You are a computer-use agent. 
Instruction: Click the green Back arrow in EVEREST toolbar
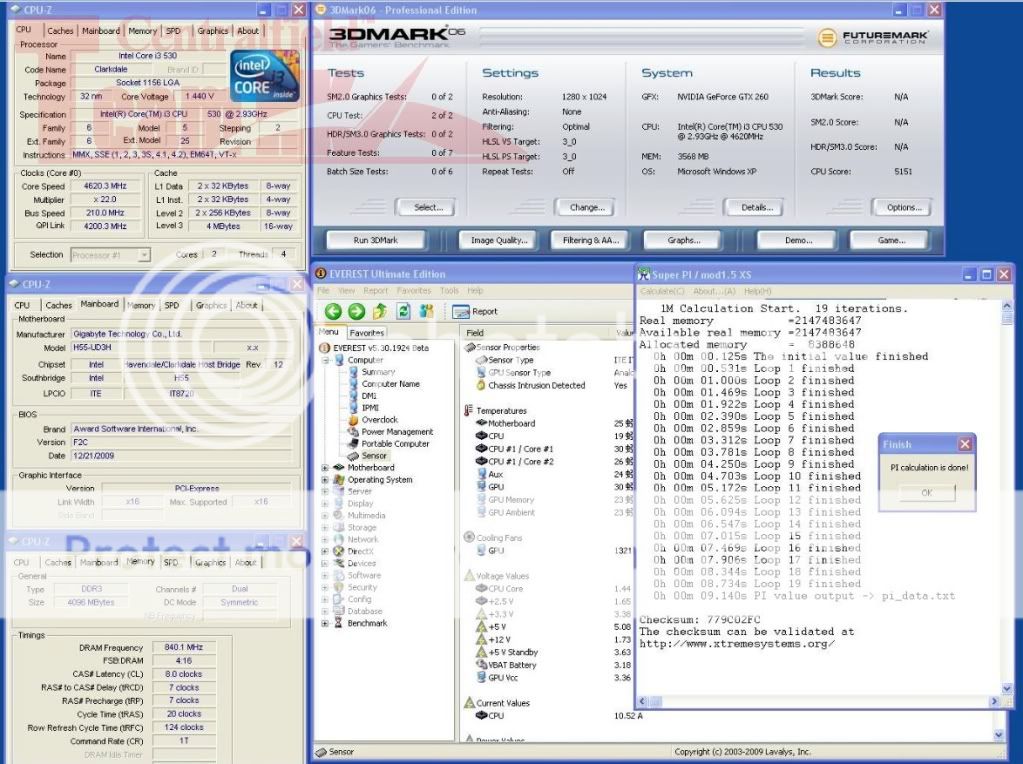coord(332,311)
